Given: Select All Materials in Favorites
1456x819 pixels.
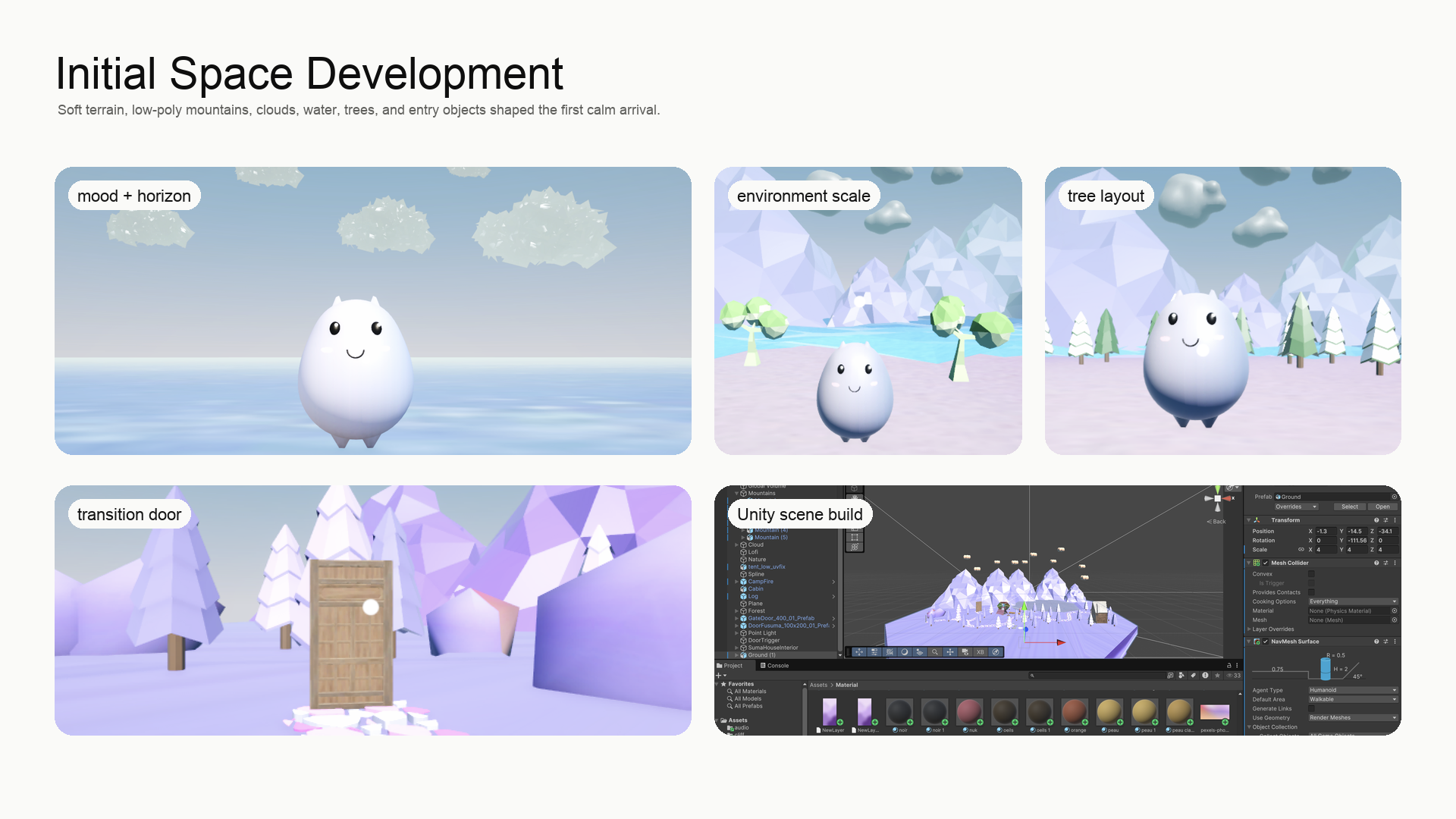Looking at the screenshot, I should 747,692.
